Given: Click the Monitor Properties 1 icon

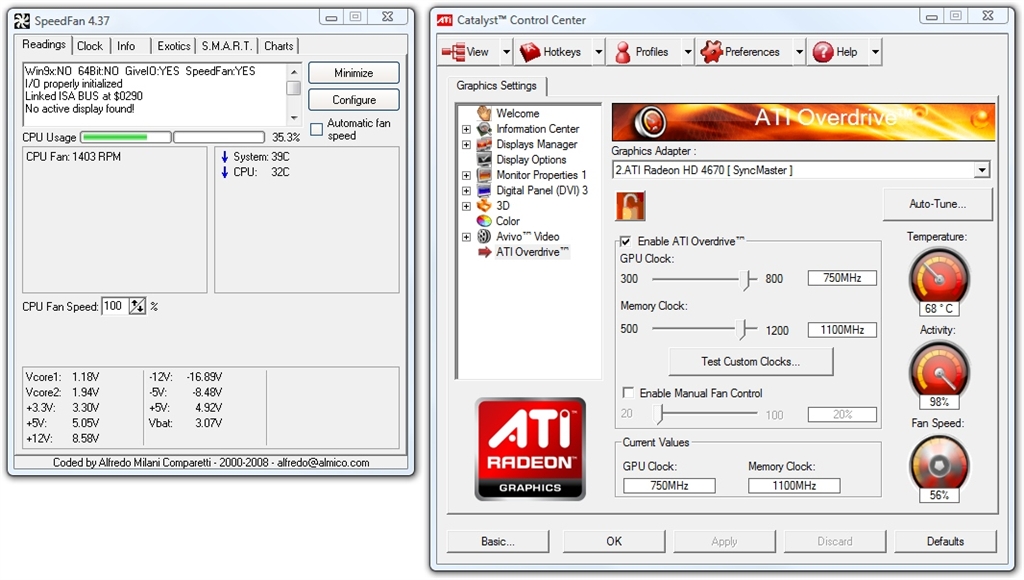Looking at the screenshot, I should coord(484,175).
